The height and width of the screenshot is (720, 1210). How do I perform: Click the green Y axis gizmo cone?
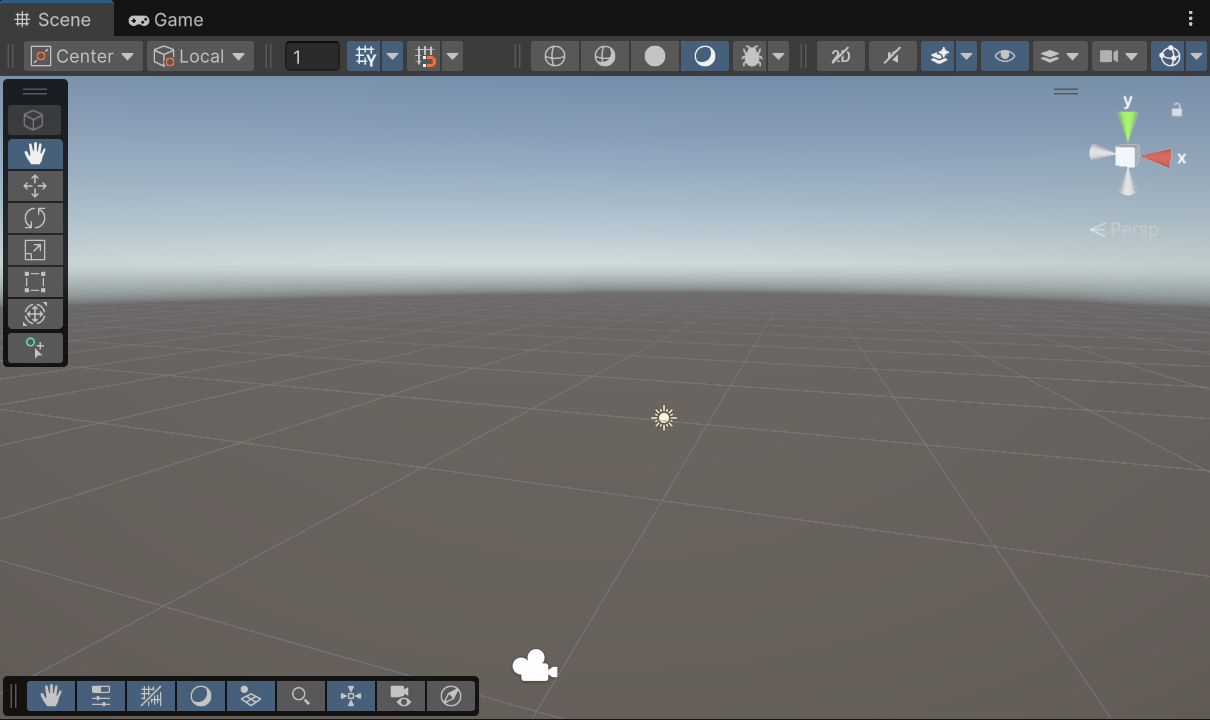pos(1128,124)
